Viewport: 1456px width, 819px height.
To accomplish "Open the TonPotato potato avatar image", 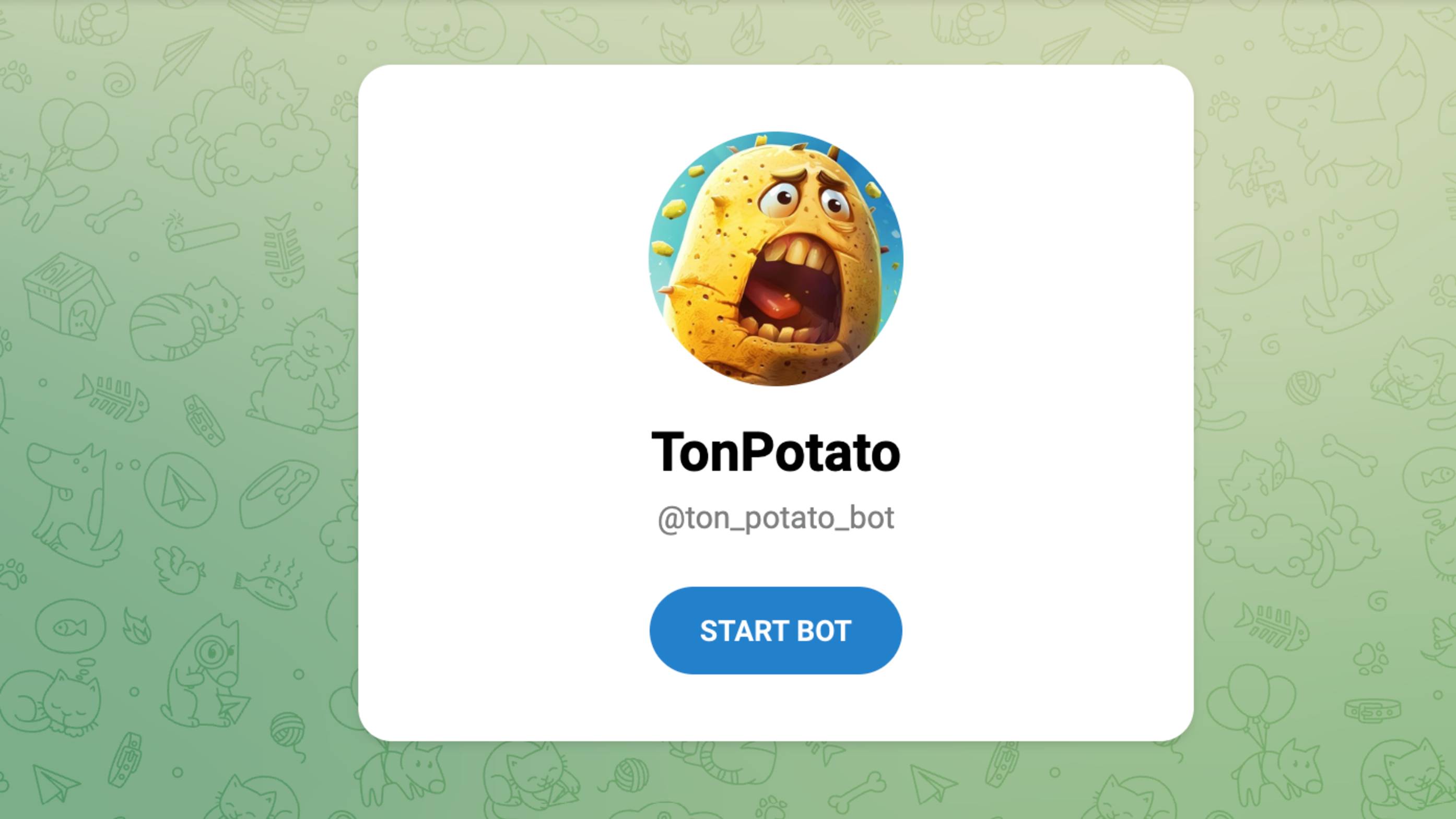I will (x=776, y=259).
